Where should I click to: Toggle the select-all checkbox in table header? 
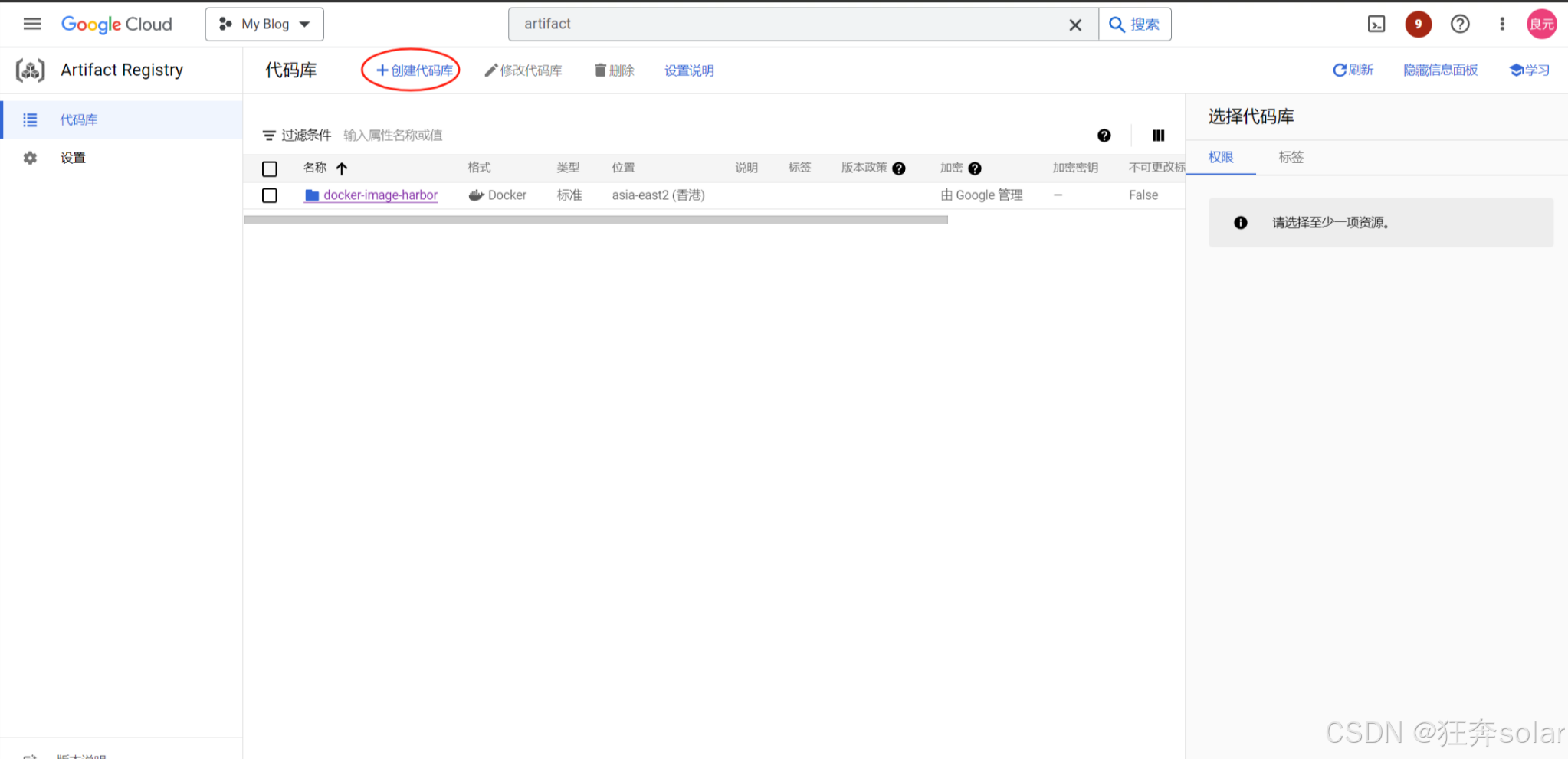point(270,168)
